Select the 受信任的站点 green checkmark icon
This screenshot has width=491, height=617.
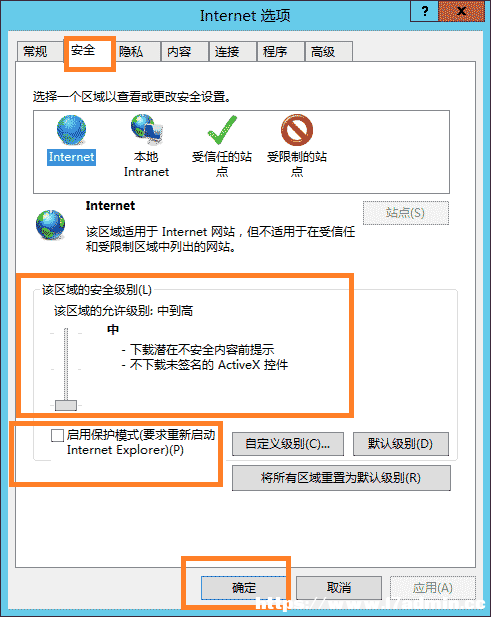pos(222,130)
